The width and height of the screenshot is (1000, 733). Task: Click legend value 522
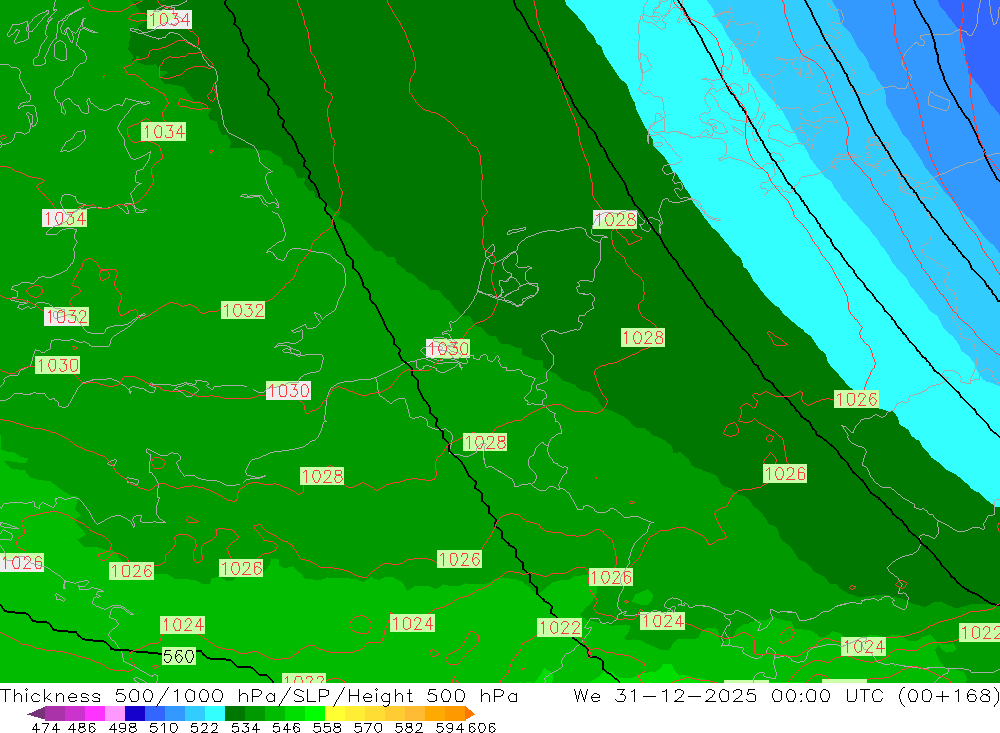pyautogui.click(x=203, y=728)
